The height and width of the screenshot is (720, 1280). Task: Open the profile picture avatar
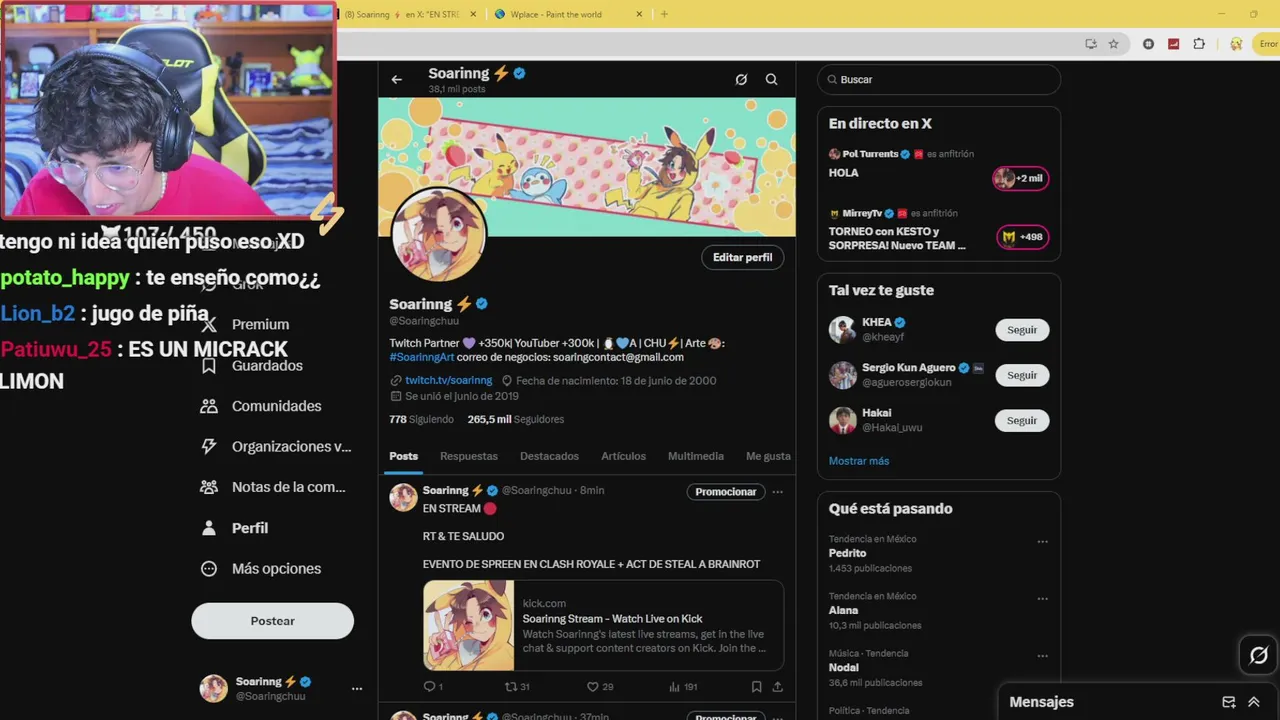click(x=438, y=236)
